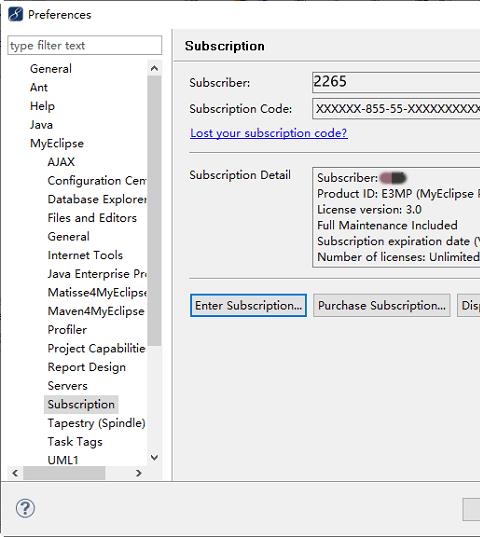Open Internet Tools preferences
The width and height of the screenshot is (480, 537).
click(85, 255)
